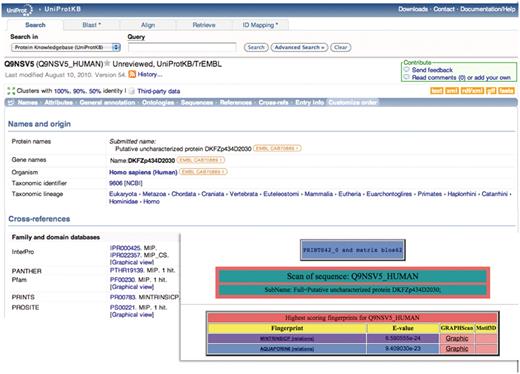Open Mammalia lineage link
Screen dimensions: 520x374
pyautogui.click(x=318, y=194)
